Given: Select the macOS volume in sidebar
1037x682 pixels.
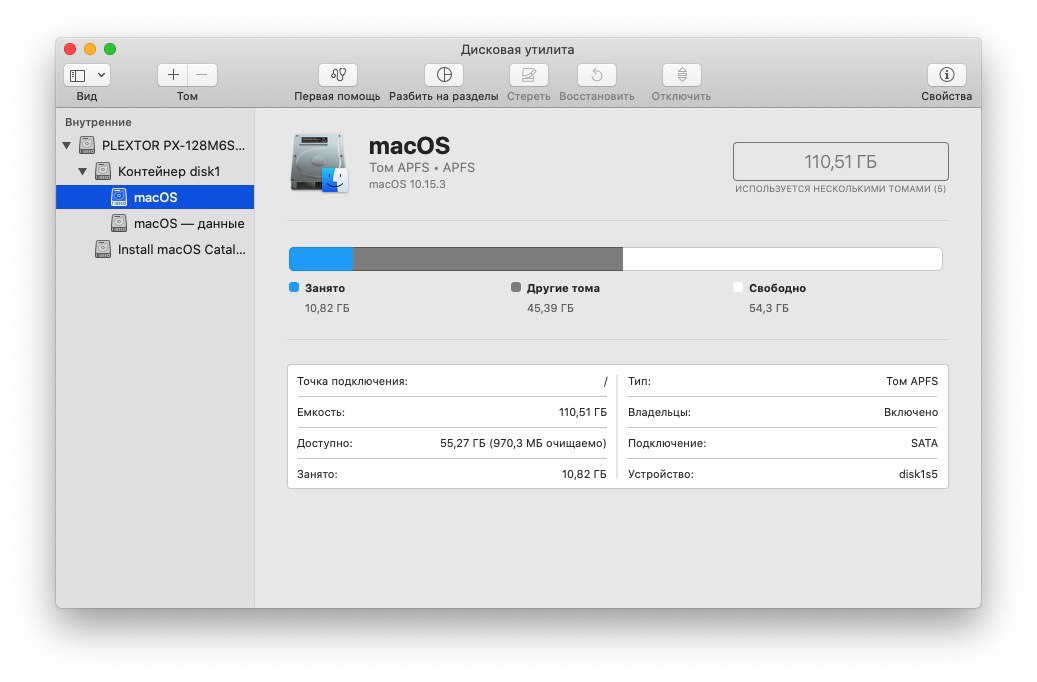Looking at the screenshot, I should [x=155, y=197].
